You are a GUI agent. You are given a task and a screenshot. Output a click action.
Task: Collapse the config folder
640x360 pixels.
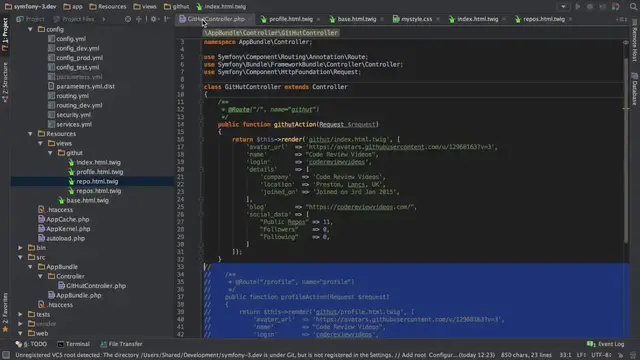click(x=30, y=29)
